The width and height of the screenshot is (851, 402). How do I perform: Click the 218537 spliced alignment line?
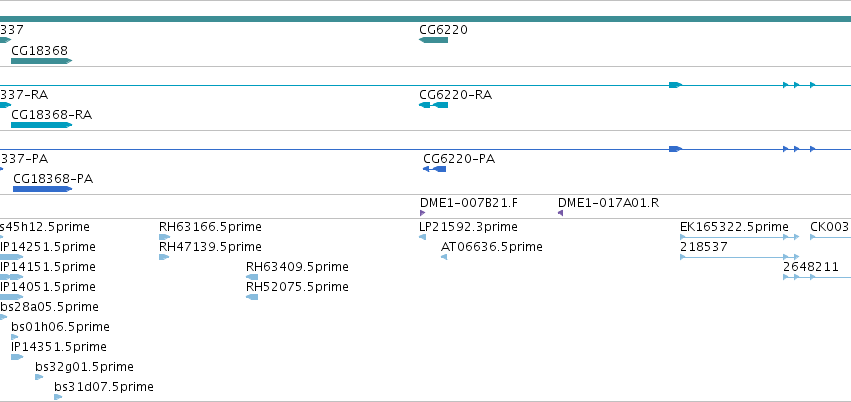pos(739,257)
